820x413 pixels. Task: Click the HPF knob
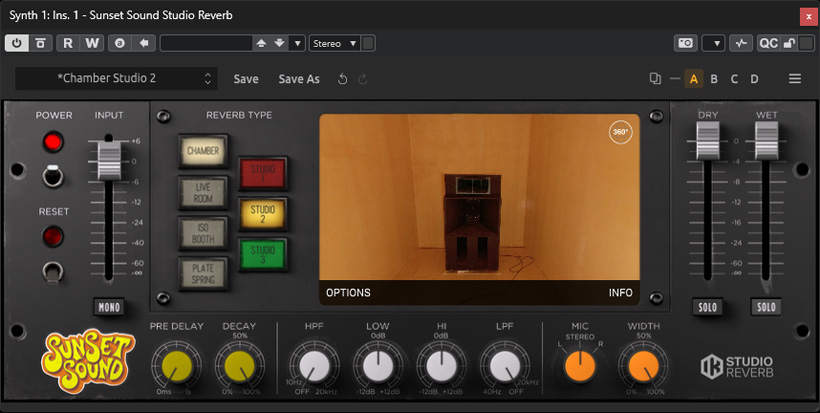pyautogui.click(x=314, y=365)
